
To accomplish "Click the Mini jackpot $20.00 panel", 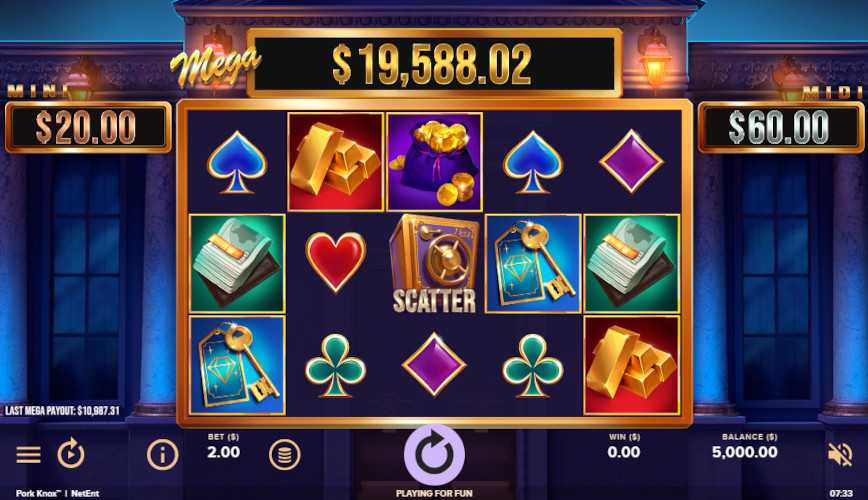I will [x=88, y=127].
